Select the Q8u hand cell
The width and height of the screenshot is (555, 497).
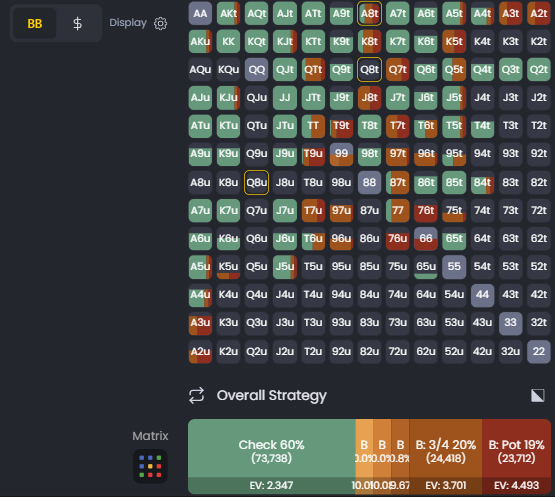[257, 182]
